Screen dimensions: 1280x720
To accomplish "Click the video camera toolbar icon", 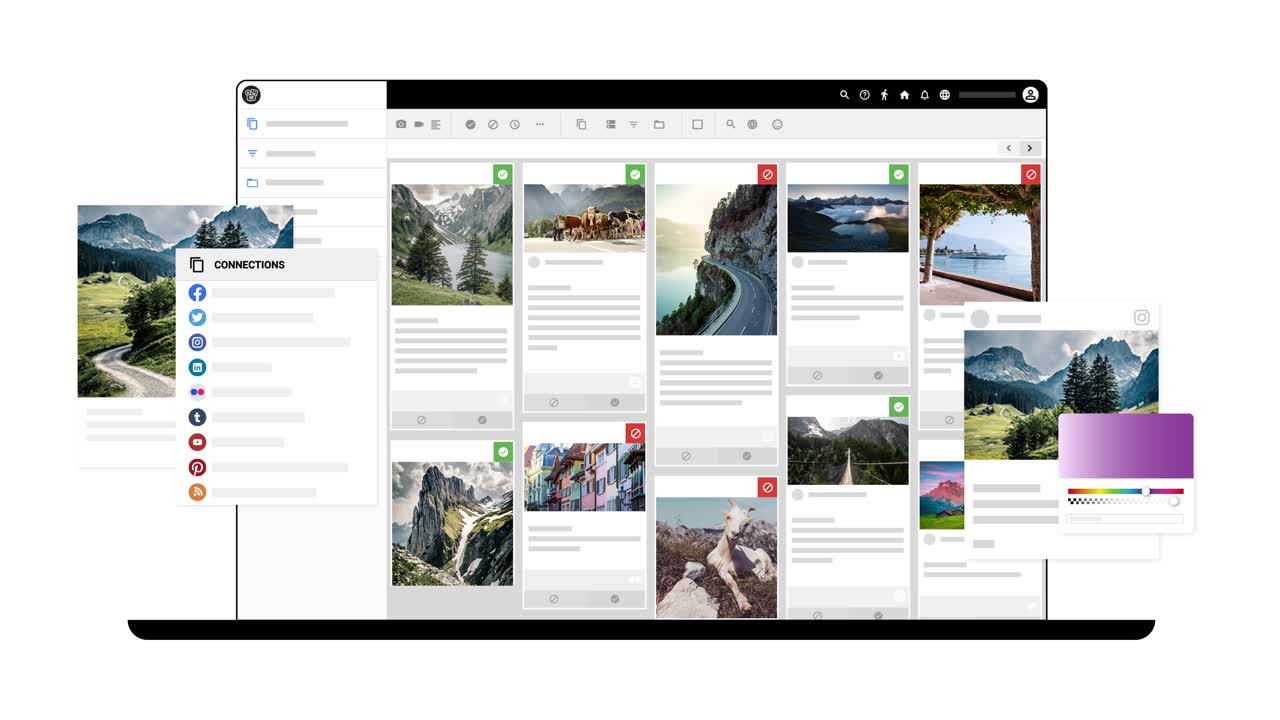I will (419, 125).
